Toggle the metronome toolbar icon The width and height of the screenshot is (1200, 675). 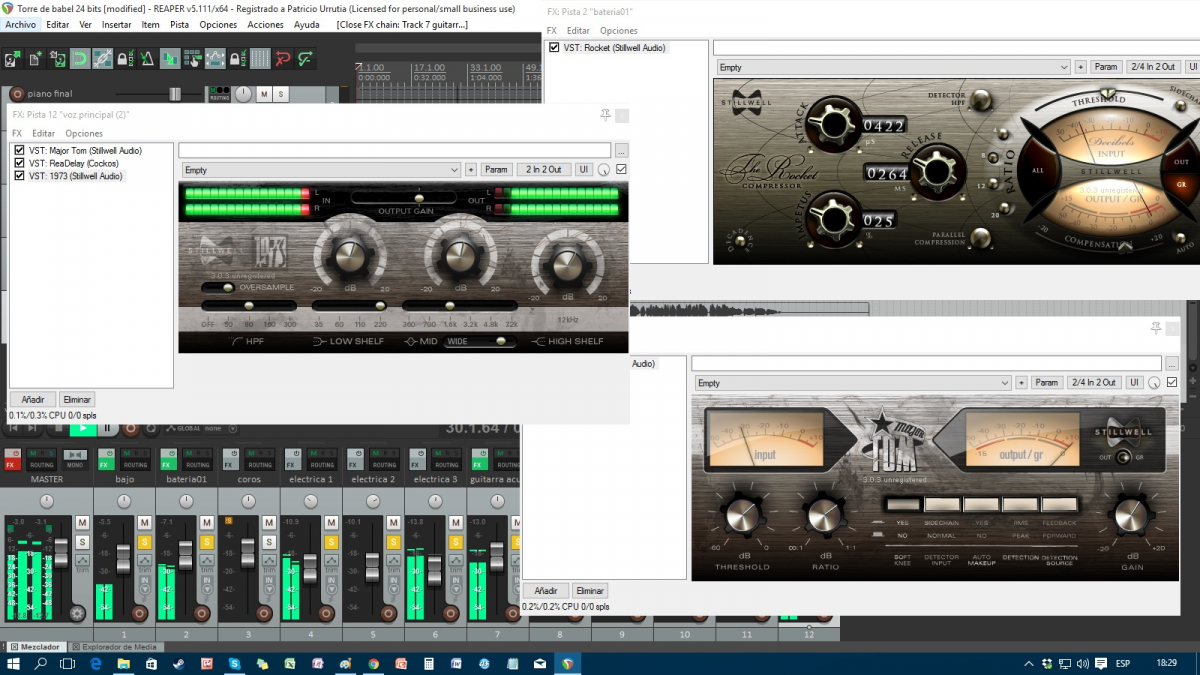tap(147, 59)
